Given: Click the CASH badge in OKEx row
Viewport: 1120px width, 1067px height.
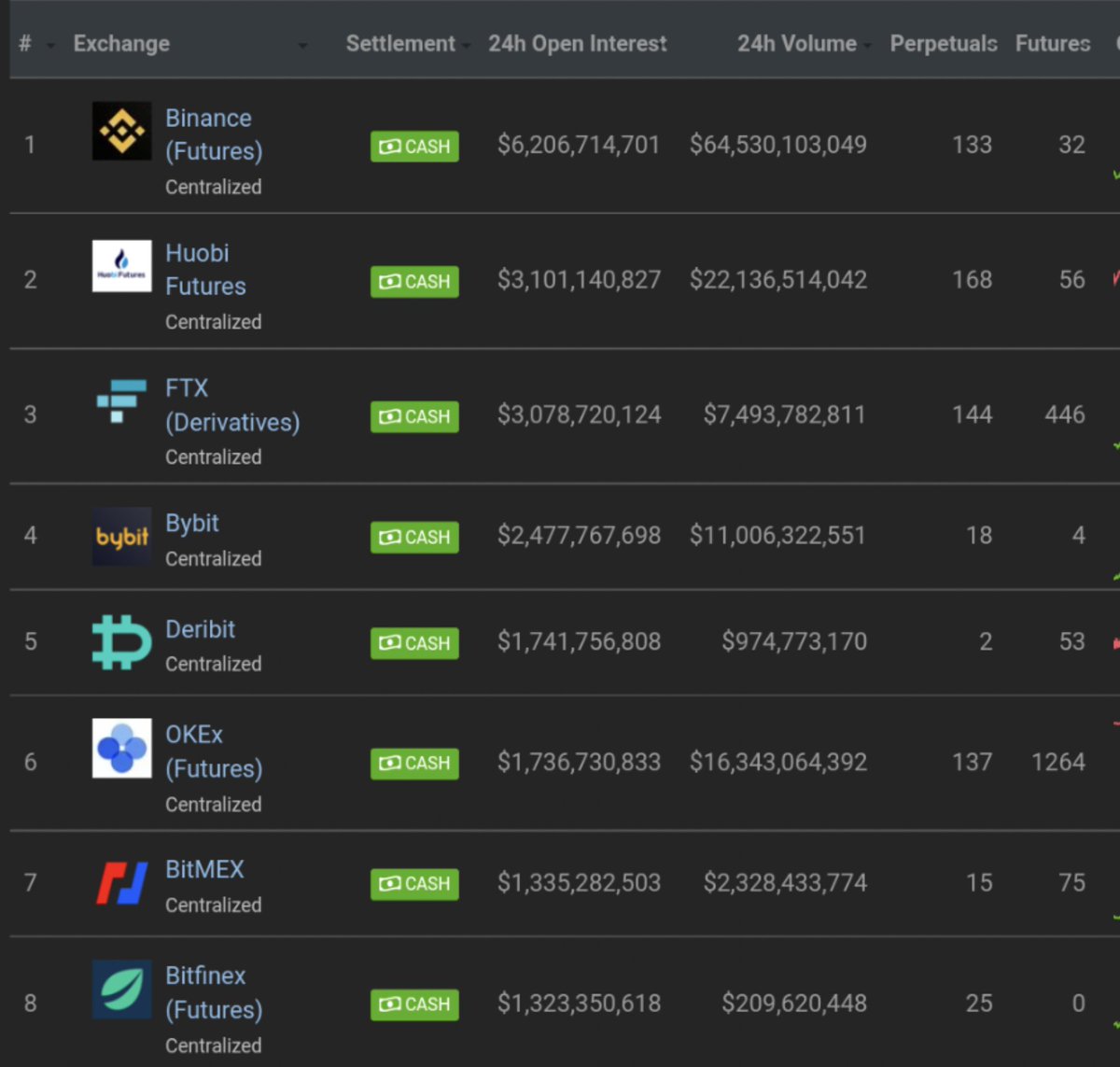Looking at the screenshot, I should (x=414, y=764).
